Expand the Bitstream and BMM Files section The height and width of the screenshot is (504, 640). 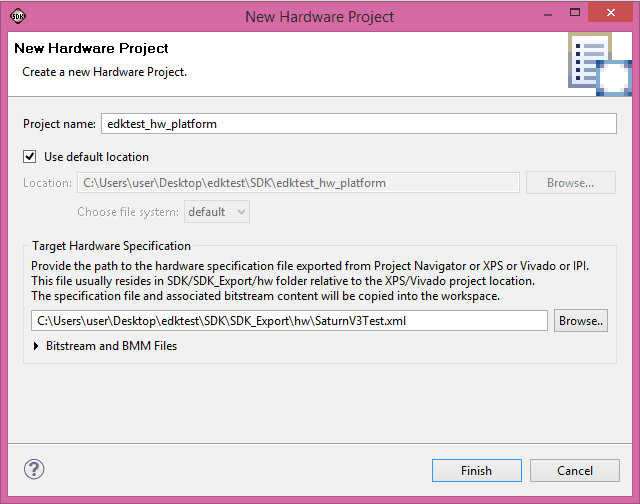[x=111, y=346]
